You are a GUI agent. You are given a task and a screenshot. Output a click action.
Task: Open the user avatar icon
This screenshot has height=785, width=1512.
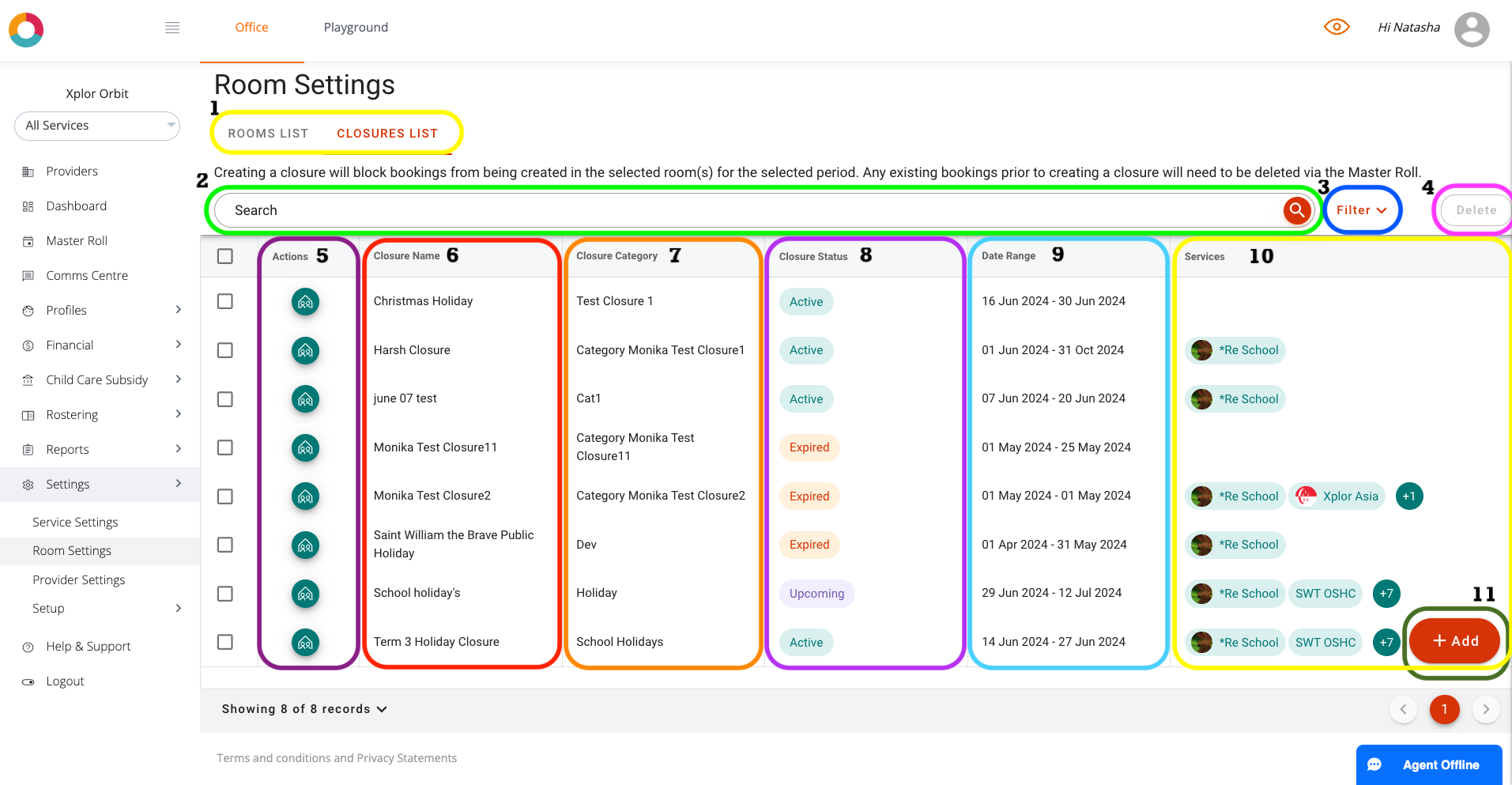click(x=1471, y=30)
